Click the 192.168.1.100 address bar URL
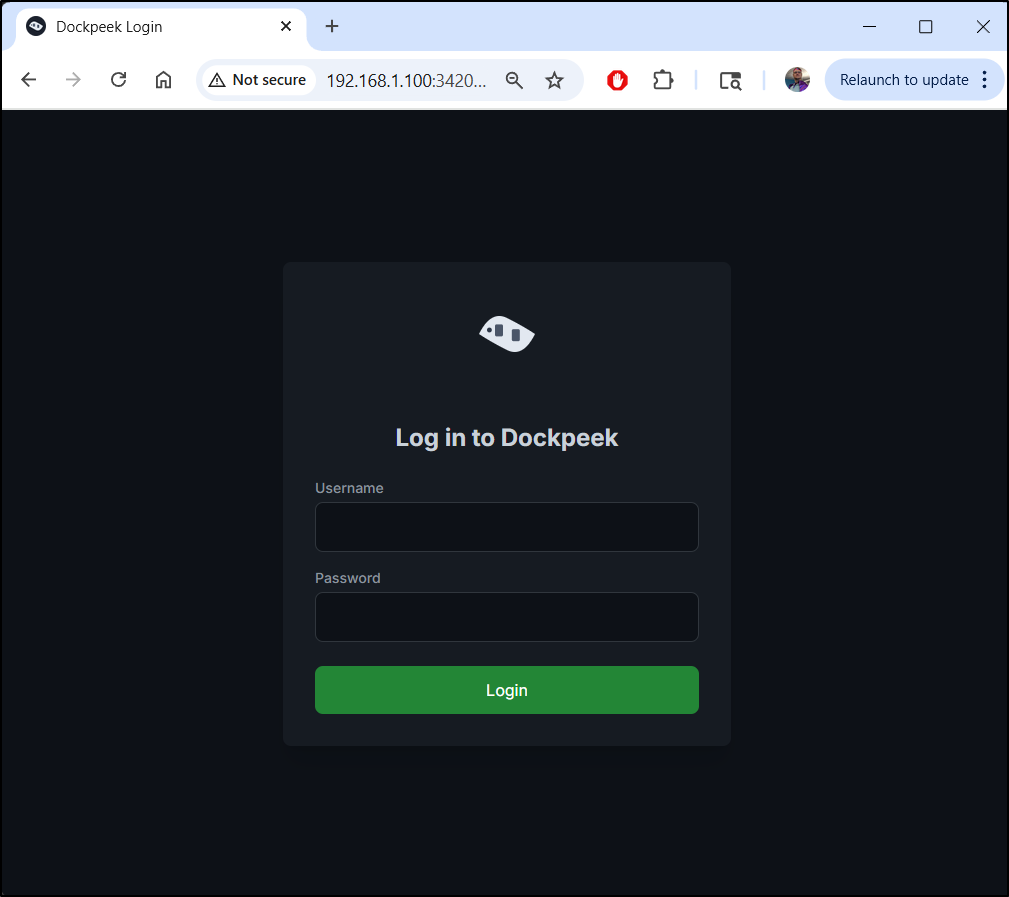 tap(406, 80)
